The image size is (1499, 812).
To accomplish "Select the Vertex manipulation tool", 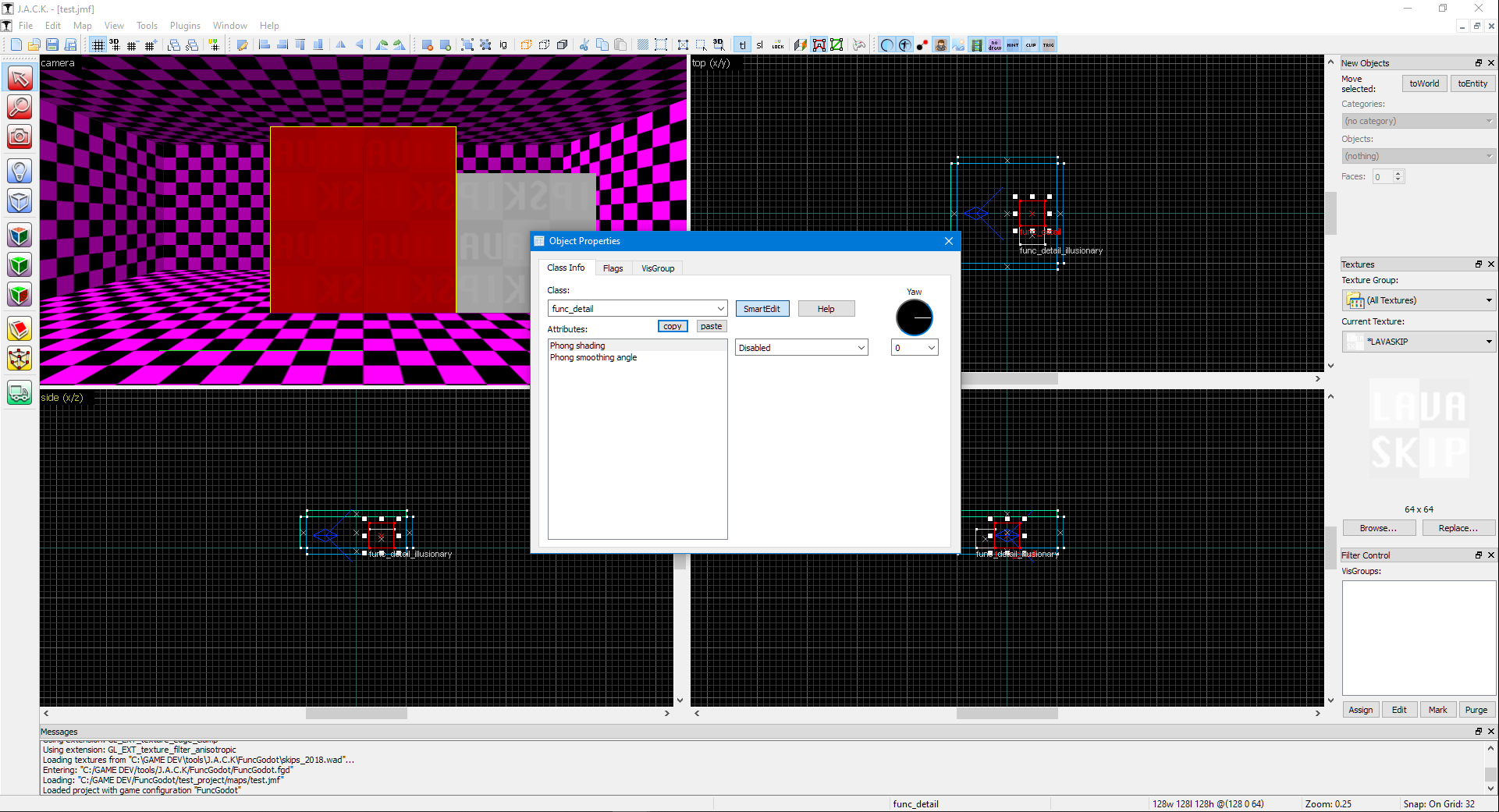I will pos(20,360).
